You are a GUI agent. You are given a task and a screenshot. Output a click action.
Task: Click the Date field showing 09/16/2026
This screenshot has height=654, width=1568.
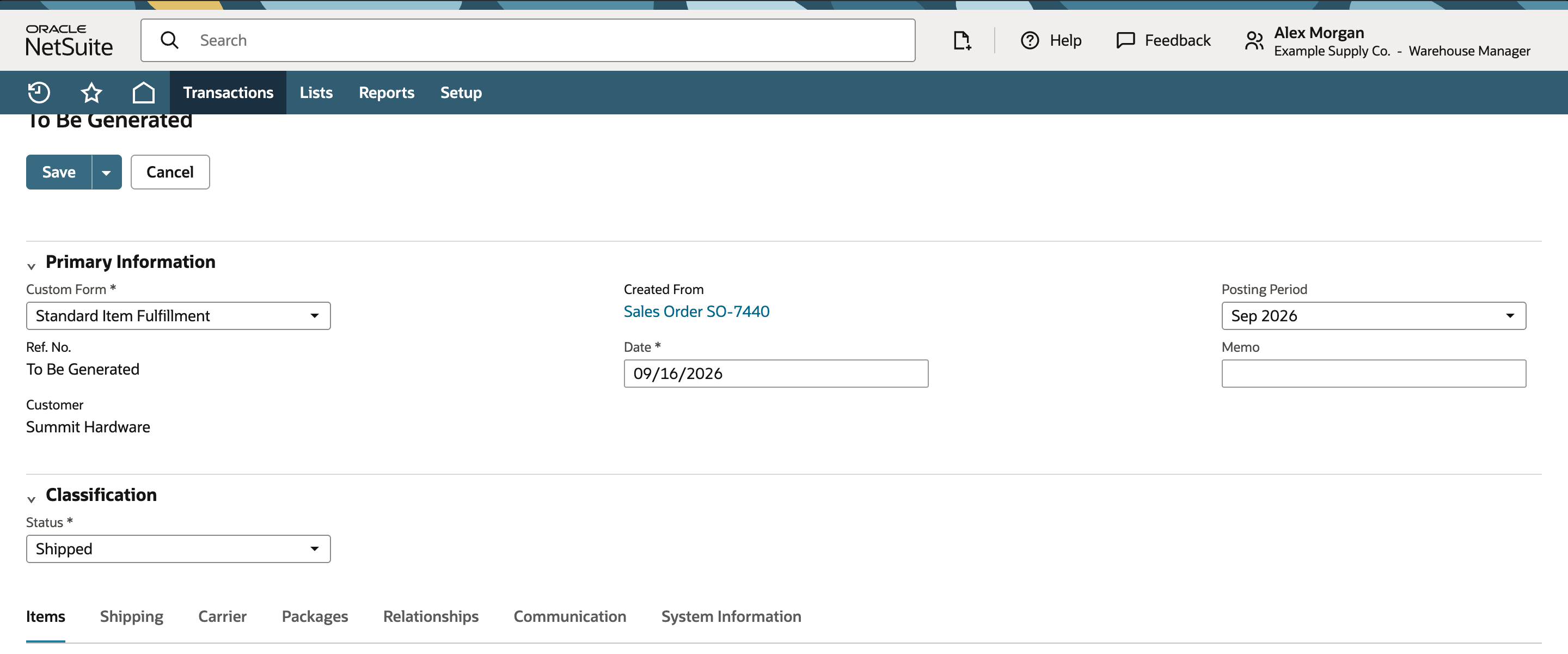click(x=776, y=373)
